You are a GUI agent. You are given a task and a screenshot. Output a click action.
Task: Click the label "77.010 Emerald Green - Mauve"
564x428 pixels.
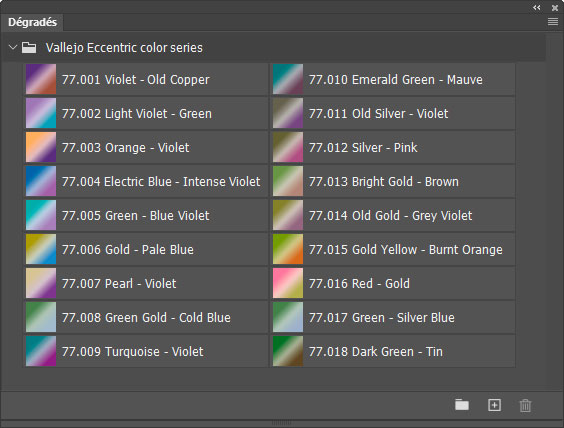coord(396,79)
